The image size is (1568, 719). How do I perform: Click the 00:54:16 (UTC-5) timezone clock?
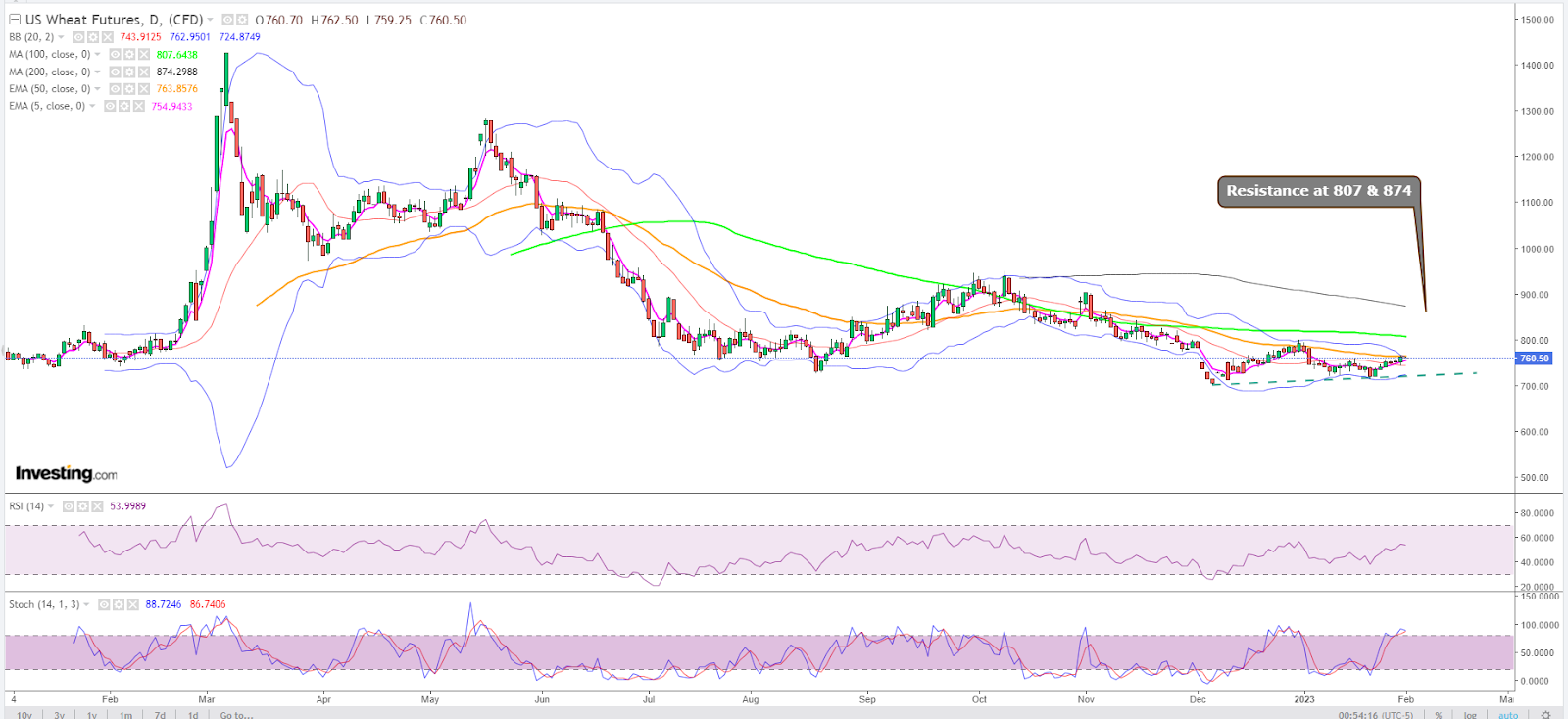[x=1376, y=714]
